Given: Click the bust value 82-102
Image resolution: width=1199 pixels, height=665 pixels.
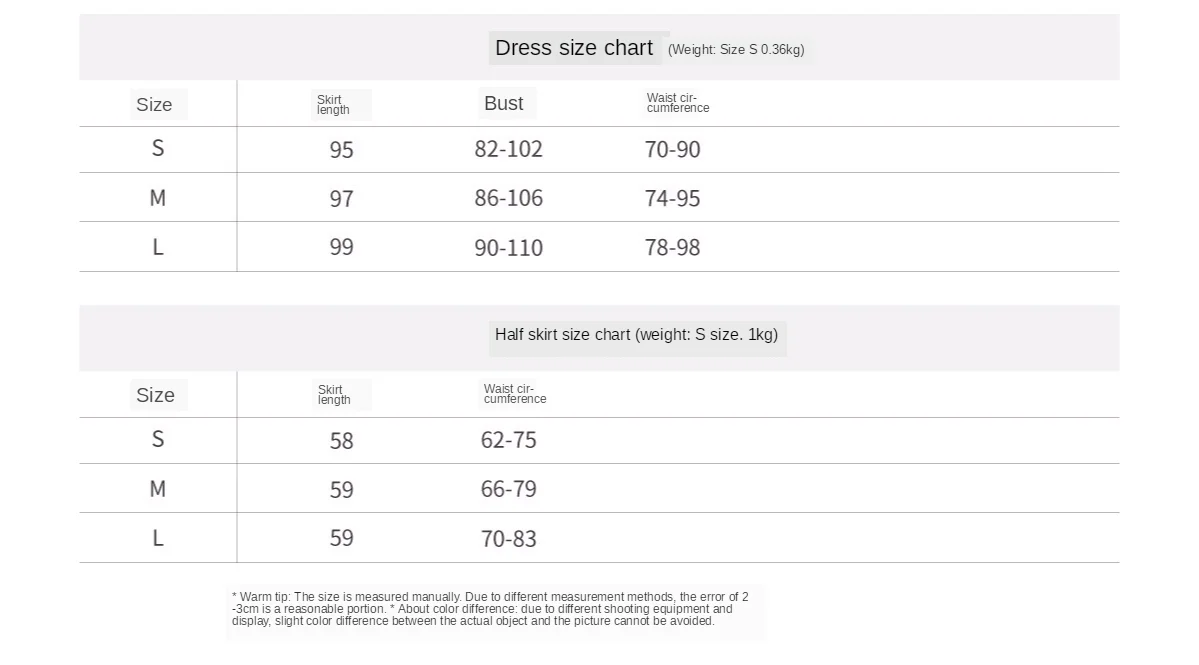Looking at the screenshot, I should point(509,149).
